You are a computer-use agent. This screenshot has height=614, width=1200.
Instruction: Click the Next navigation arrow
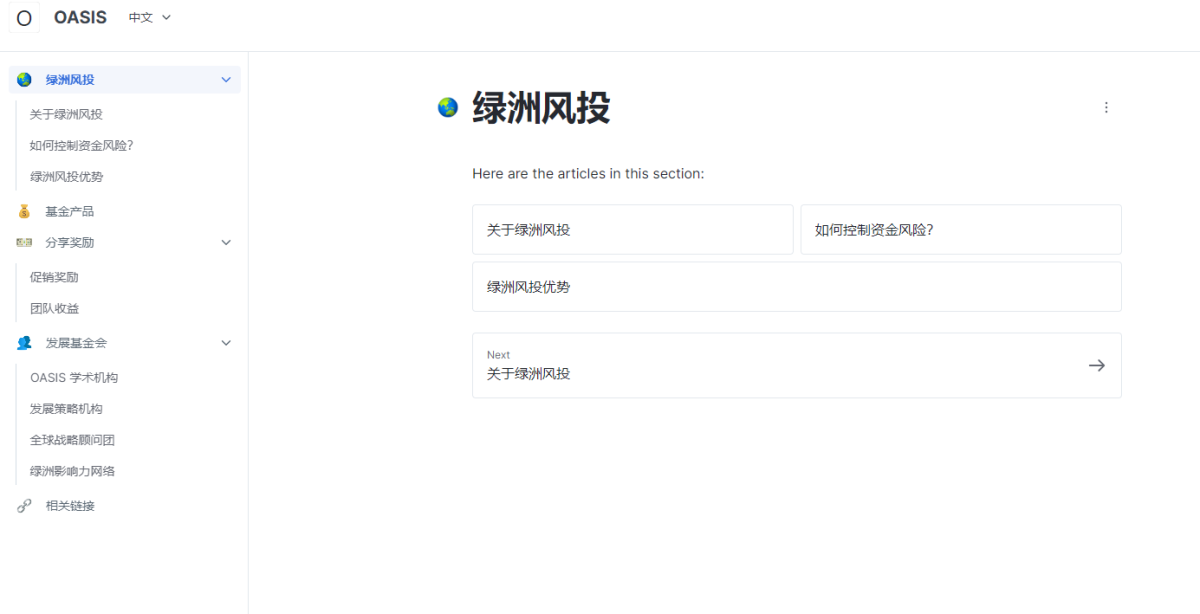[1097, 365]
